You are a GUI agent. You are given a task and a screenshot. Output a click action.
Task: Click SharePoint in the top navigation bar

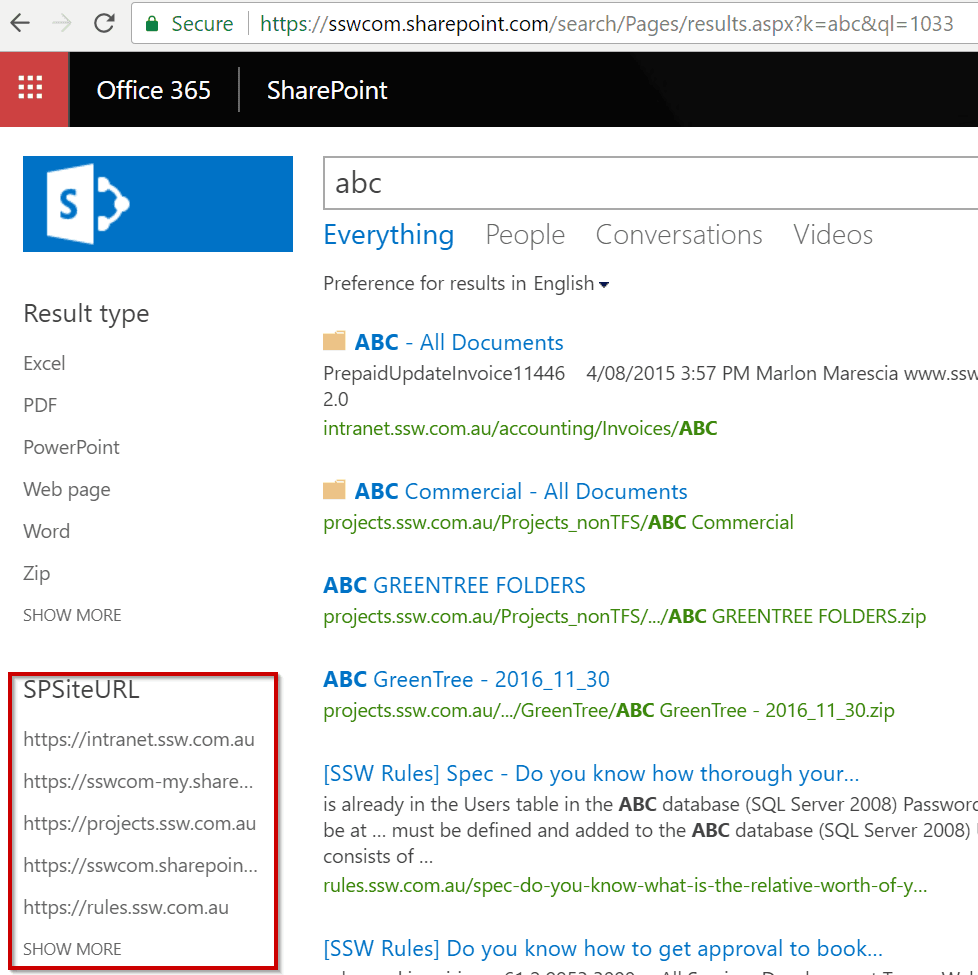(x=327, y=90)
